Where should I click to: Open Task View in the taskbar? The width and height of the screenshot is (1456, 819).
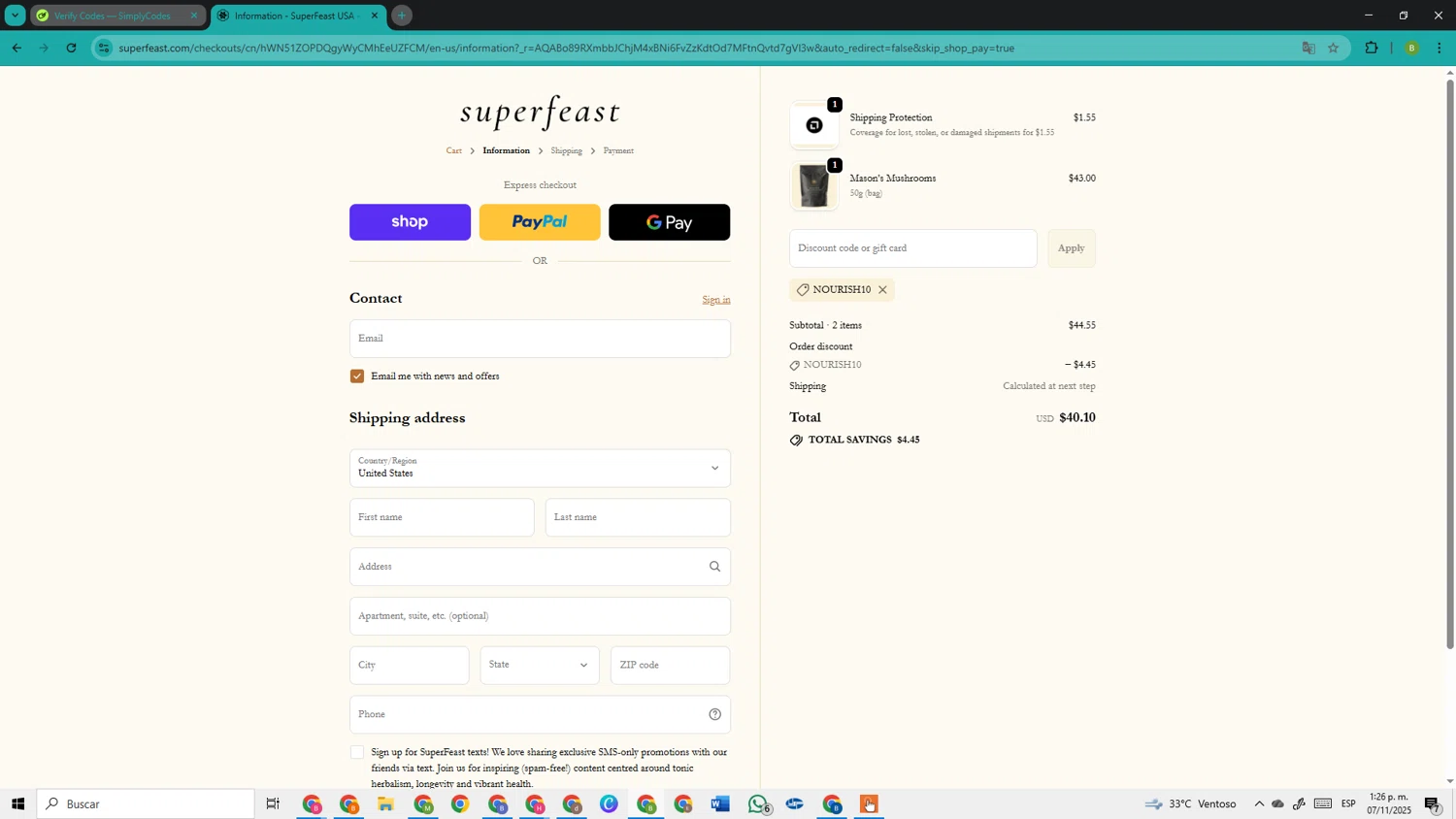(273, 804)
